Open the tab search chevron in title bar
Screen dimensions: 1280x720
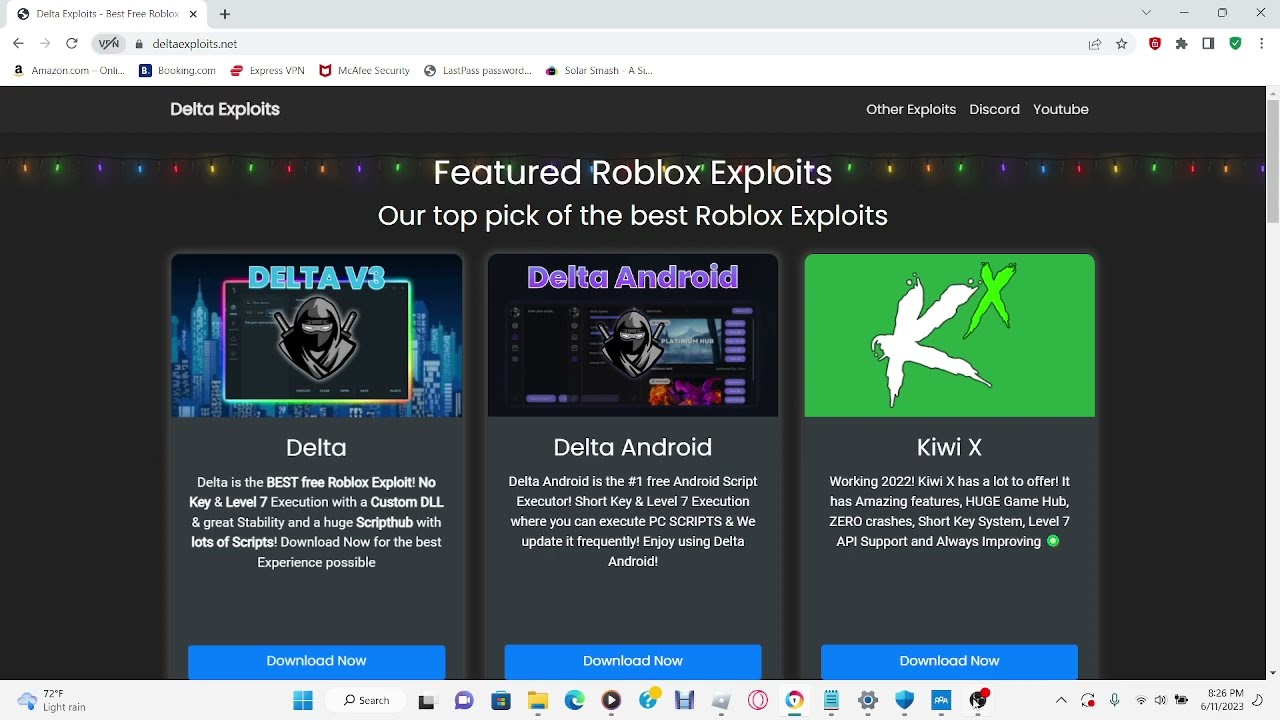(x=1146, y=13)
